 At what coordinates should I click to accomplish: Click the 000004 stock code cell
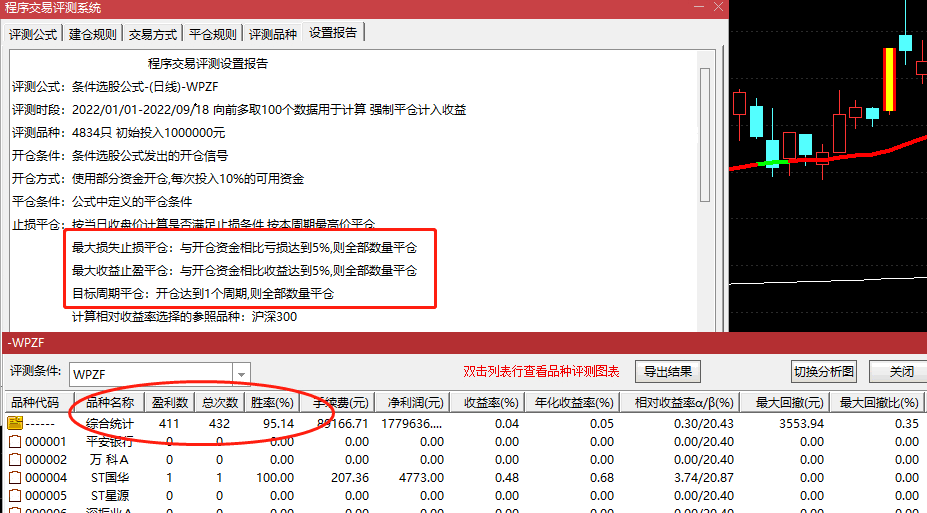(46, 478)
